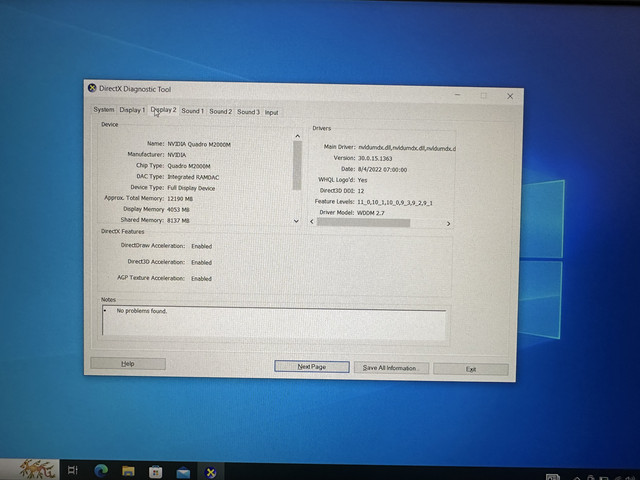Click DirectDraw Acceleration Enabled value
The width and height of the screenshot is (640, 480).
click(202, 247)
